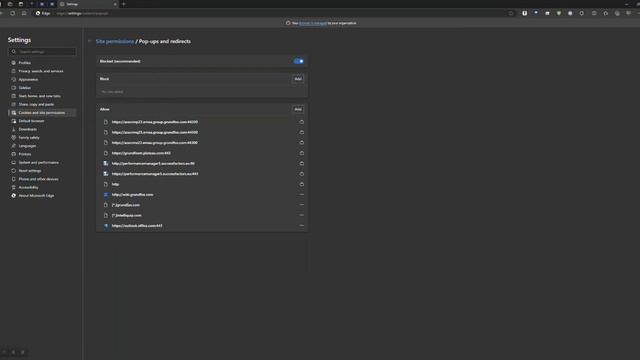Open more actions for [*.]grundfos.com
The width and height of the screenshot is (640, 360).
(x=302, y=205)
